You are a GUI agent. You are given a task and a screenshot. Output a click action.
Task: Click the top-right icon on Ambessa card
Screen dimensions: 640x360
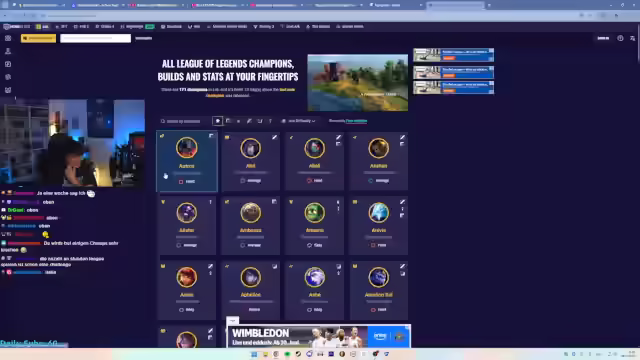(274, 202)
